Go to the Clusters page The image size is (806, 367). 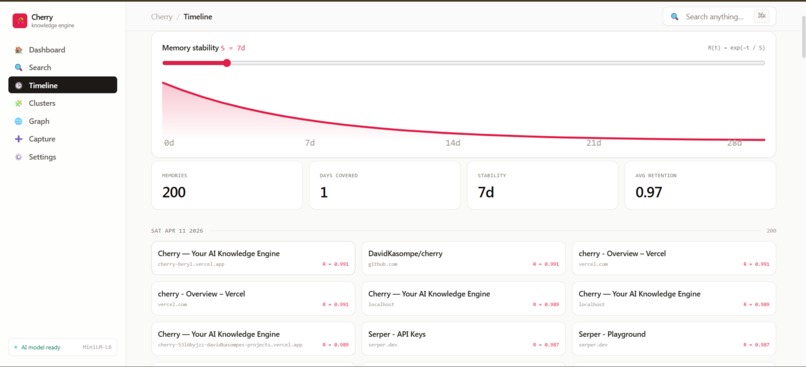point(63,103)
